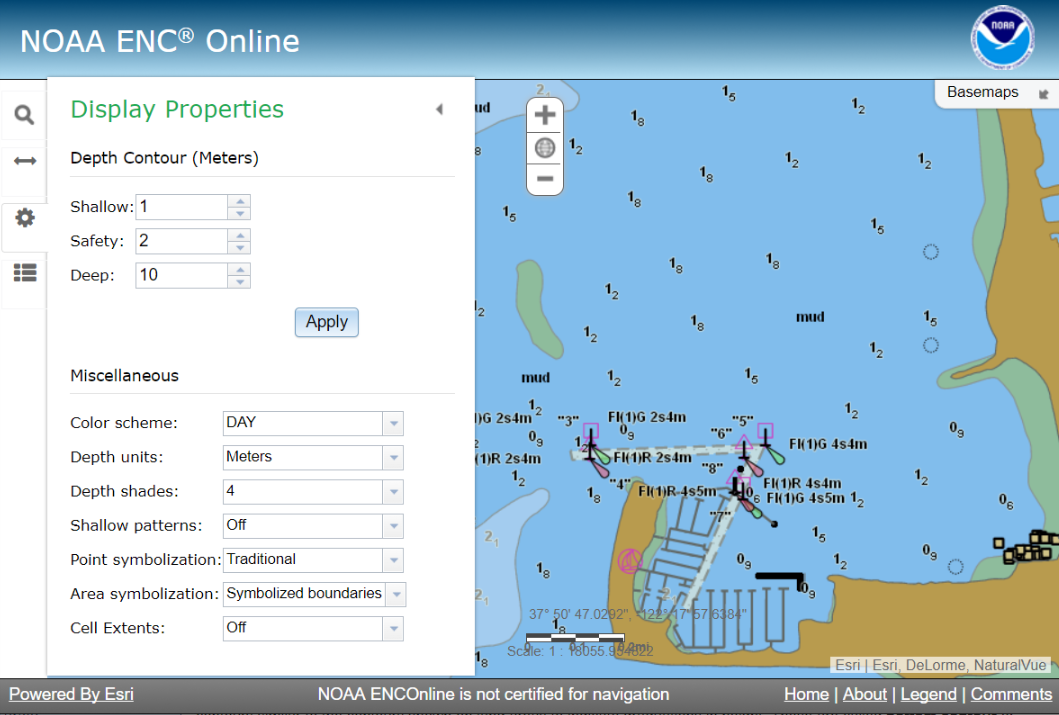Open the display settings gear tab
This screenshot has width=1059, height=715.
(25, 217)
